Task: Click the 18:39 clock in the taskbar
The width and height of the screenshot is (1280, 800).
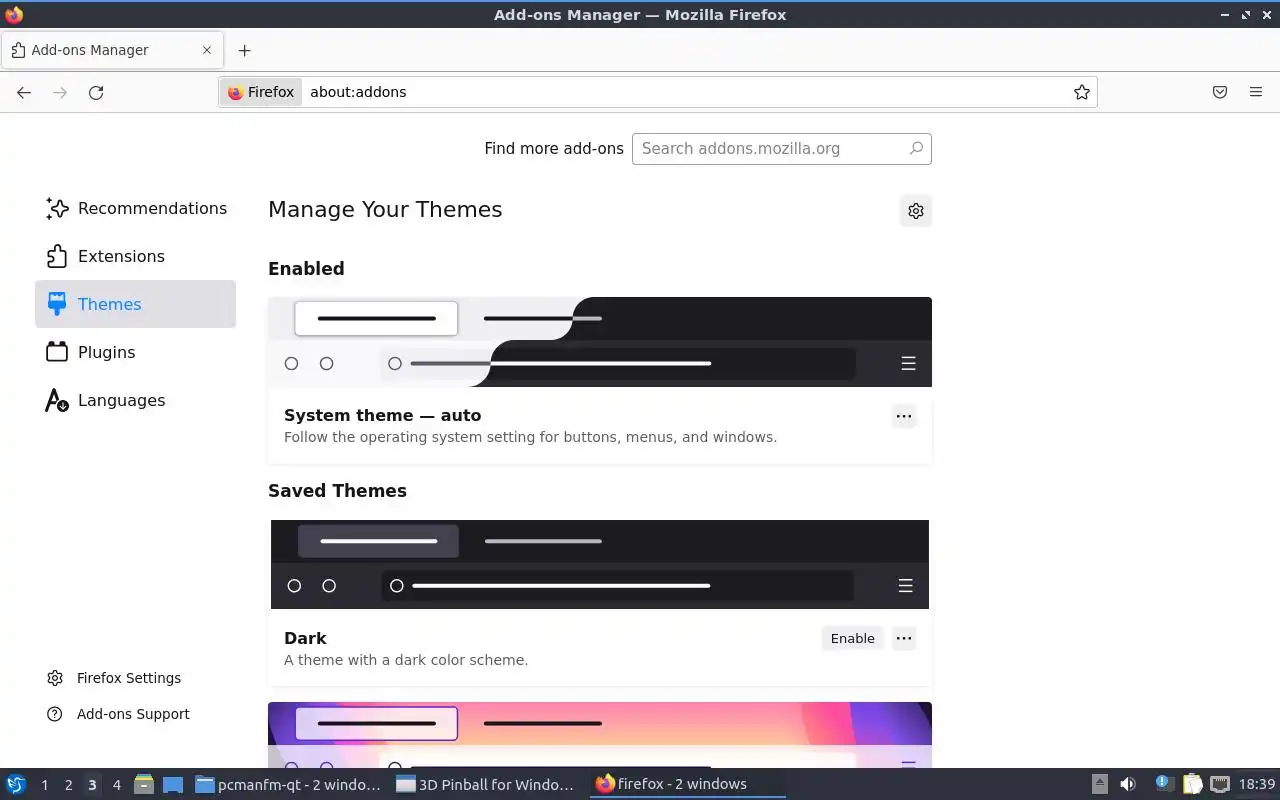Action: (x=1257, y=784)
